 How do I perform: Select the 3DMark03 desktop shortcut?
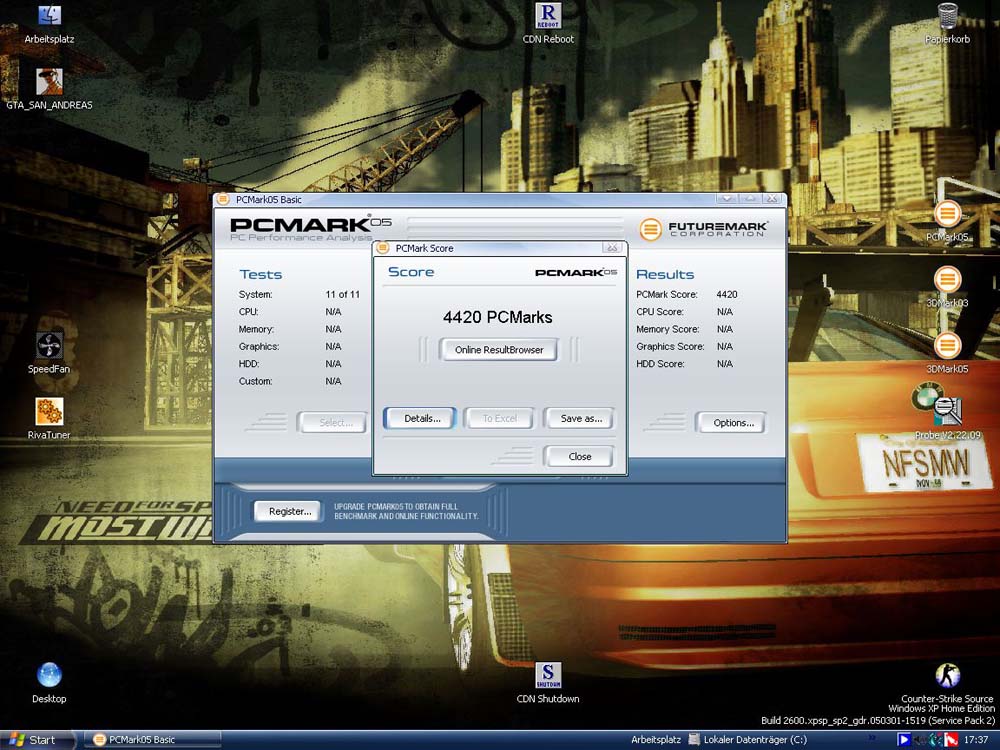[947, 287]
